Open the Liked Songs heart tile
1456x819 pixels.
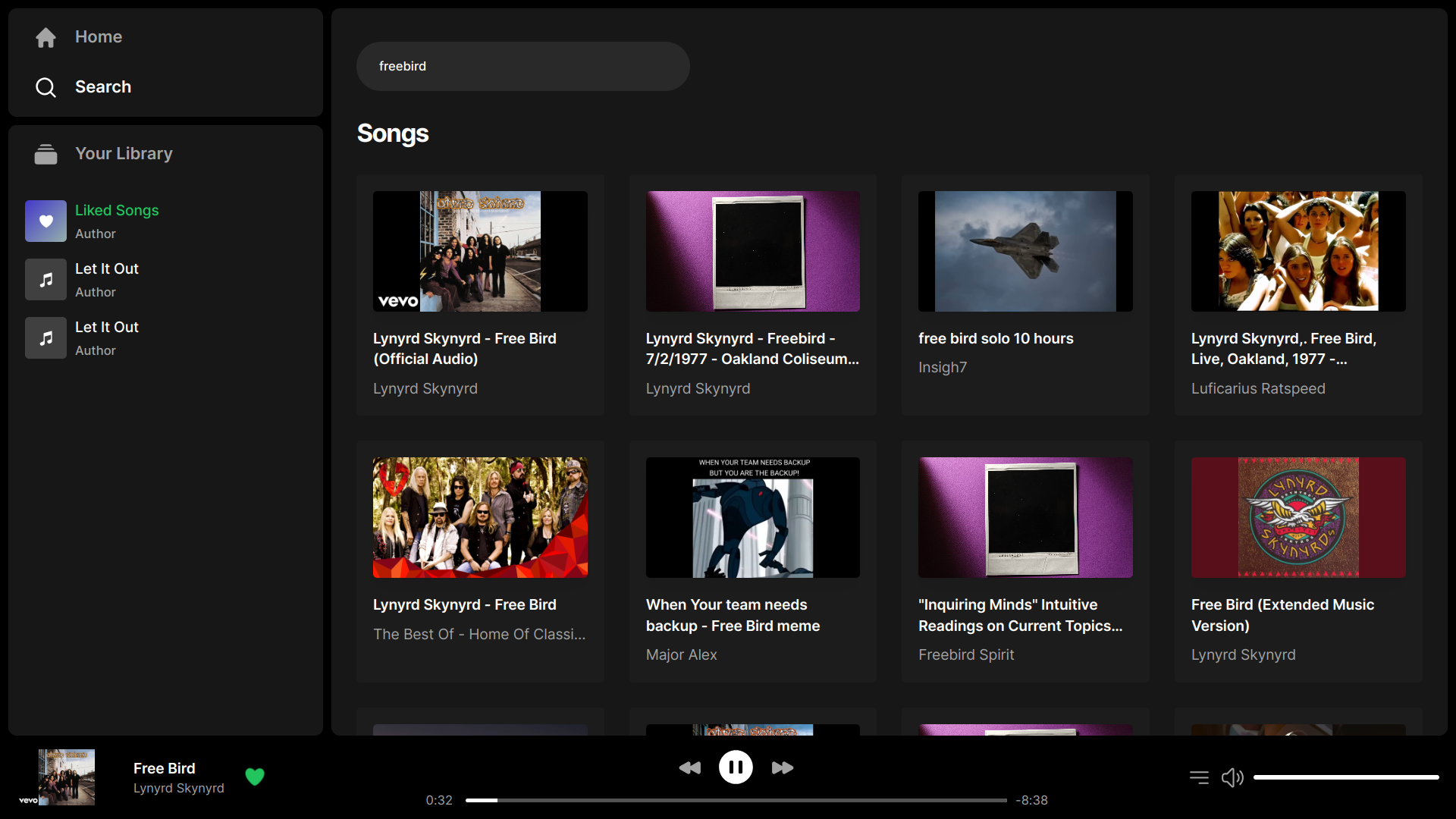click(x=45, y=221)
